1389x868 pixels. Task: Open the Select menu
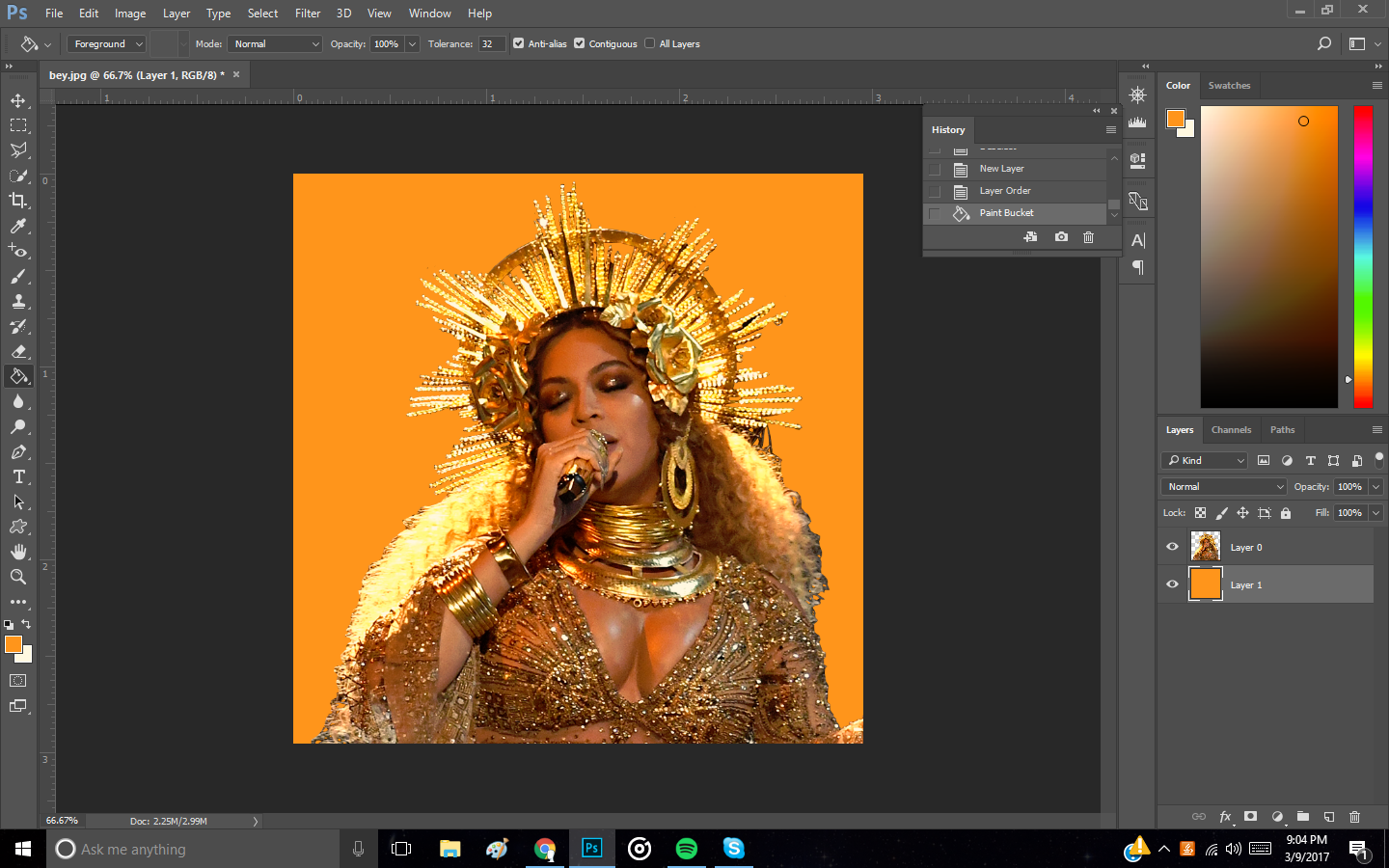[x=262, y=14]
